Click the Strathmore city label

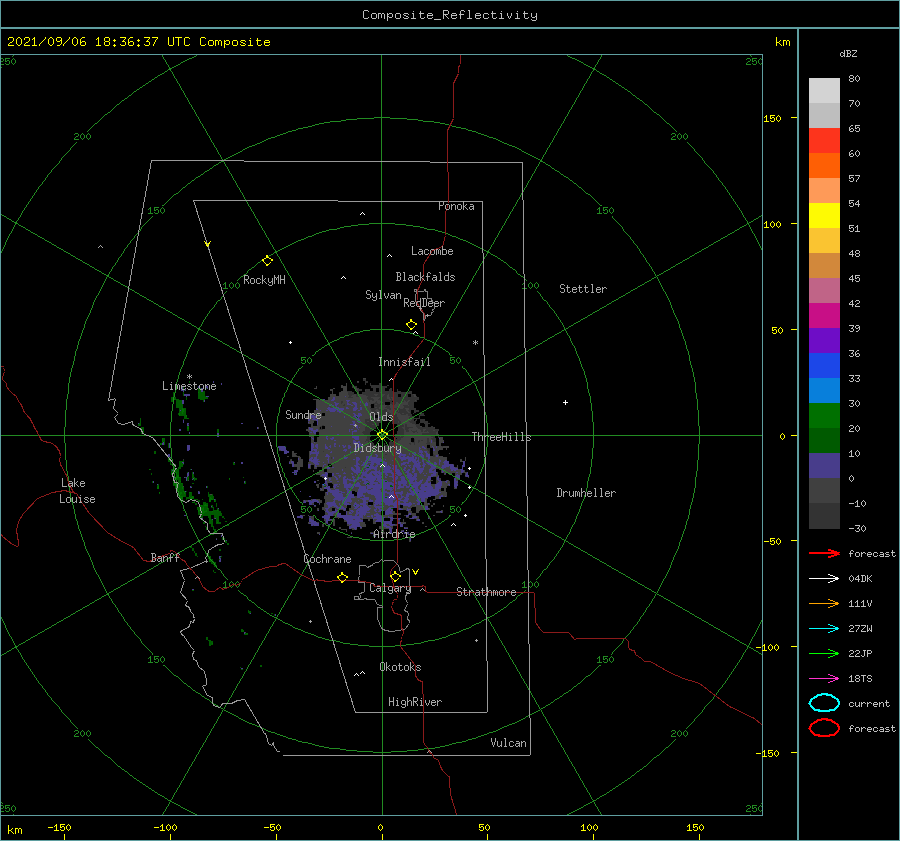(x=486, y=592)
